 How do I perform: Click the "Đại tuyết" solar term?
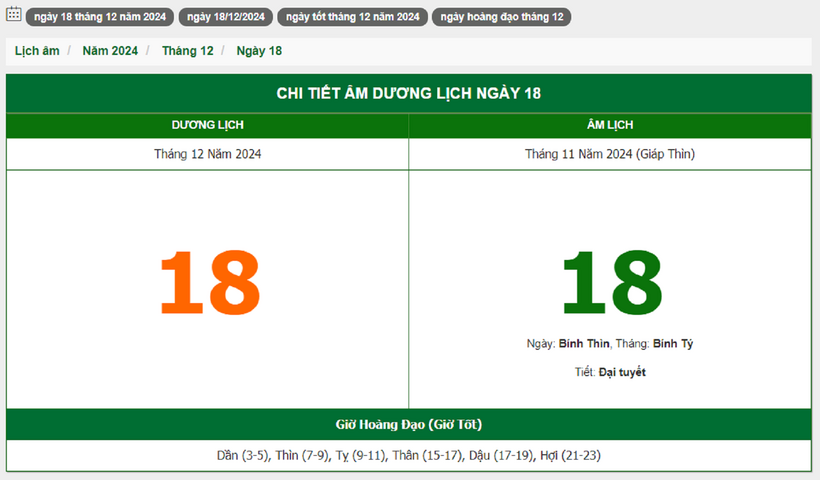pyautogui.click(x=622, y=372)
